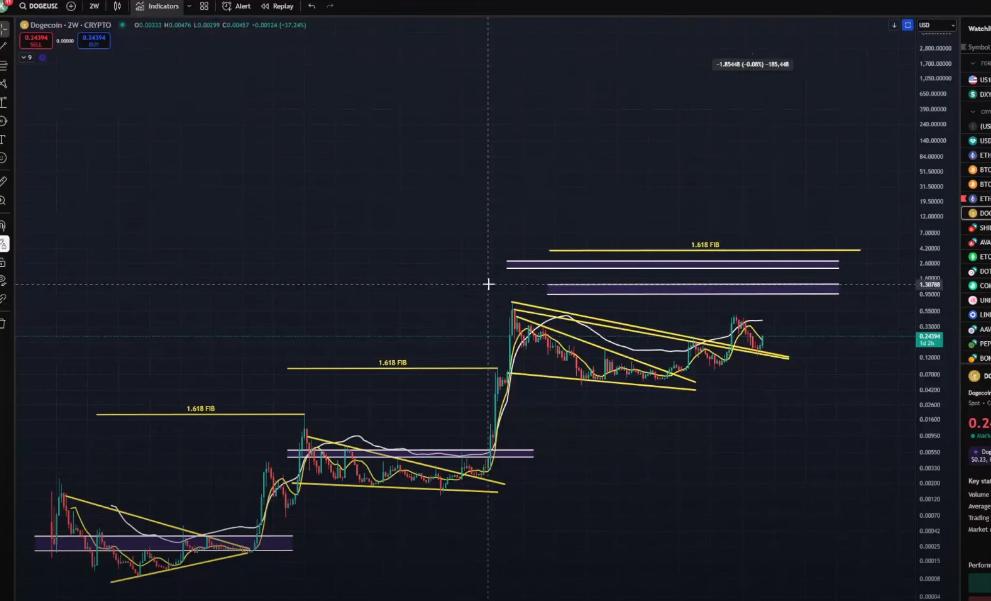Collapse the first watchlist section chevron
This screenshot has height=601, width=991.
click(974, 63)
